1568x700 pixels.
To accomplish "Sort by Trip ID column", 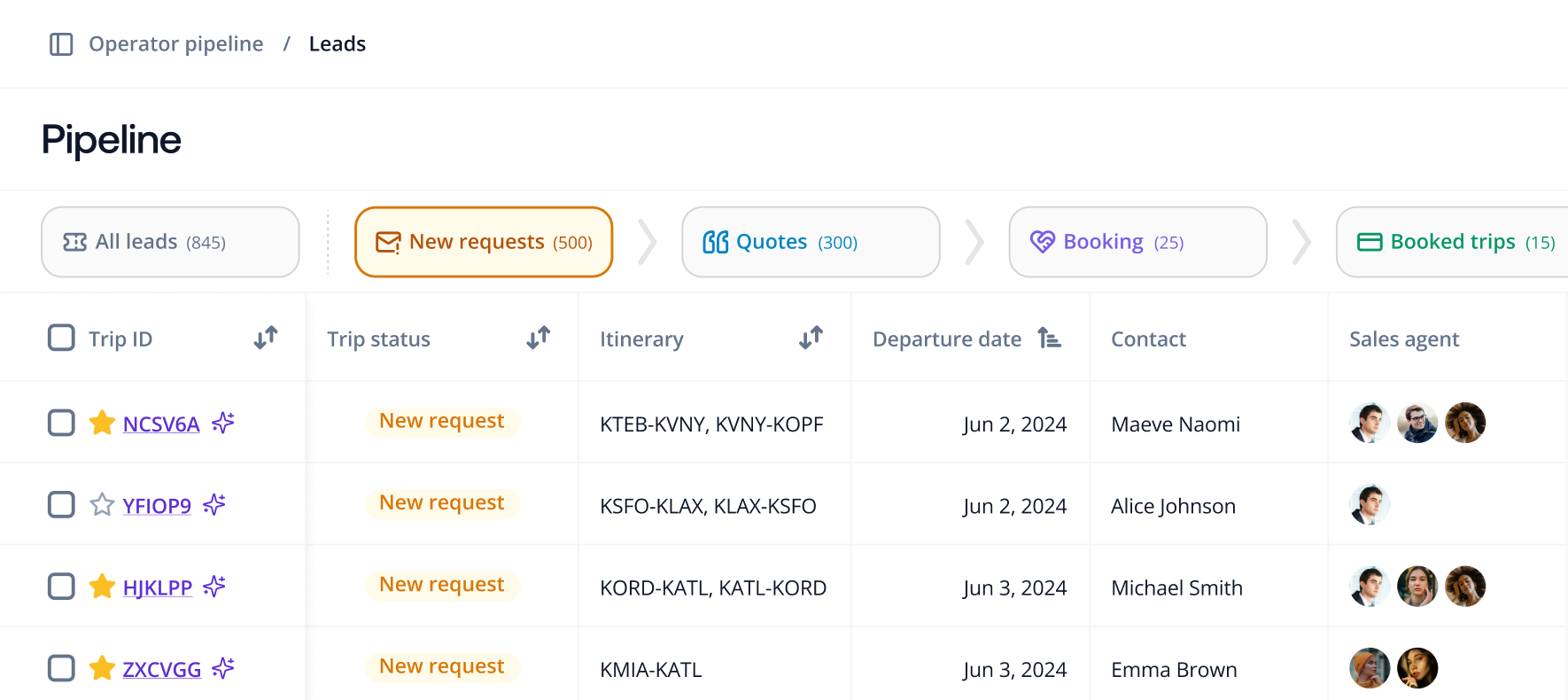I will coord(266,338).
